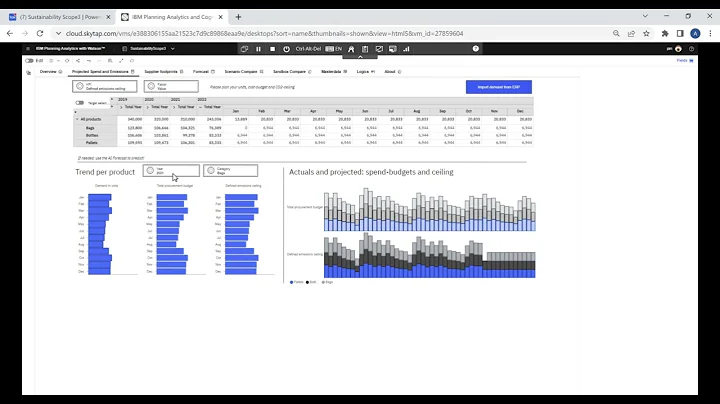Reload the browser page
Image resolution: width=720 pixels, height=404 pixels.
coord(40,34)
